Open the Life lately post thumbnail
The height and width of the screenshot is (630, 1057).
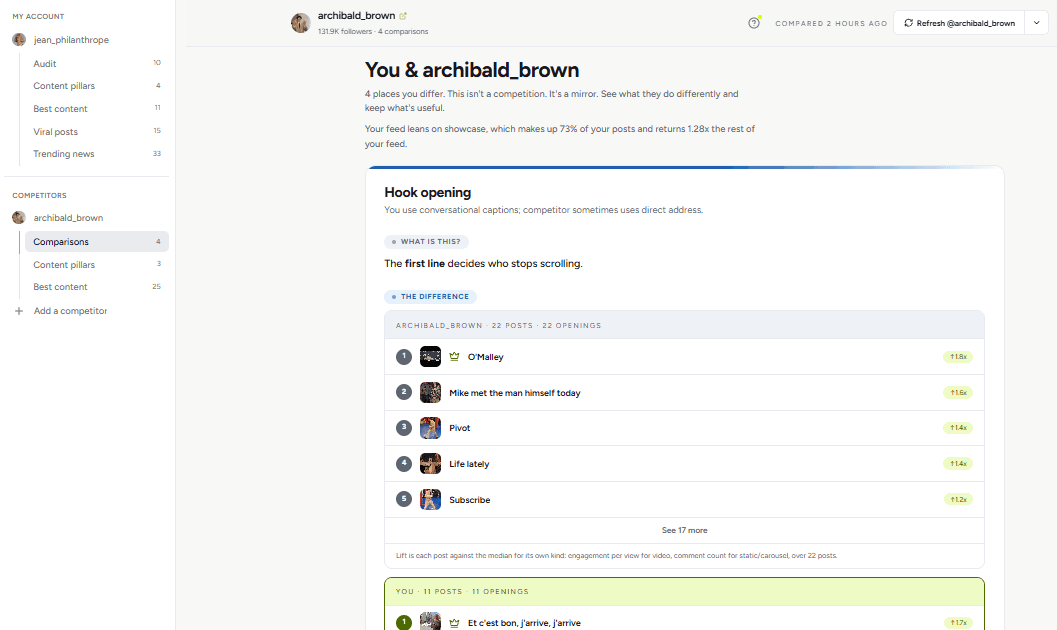click(430, 464)
